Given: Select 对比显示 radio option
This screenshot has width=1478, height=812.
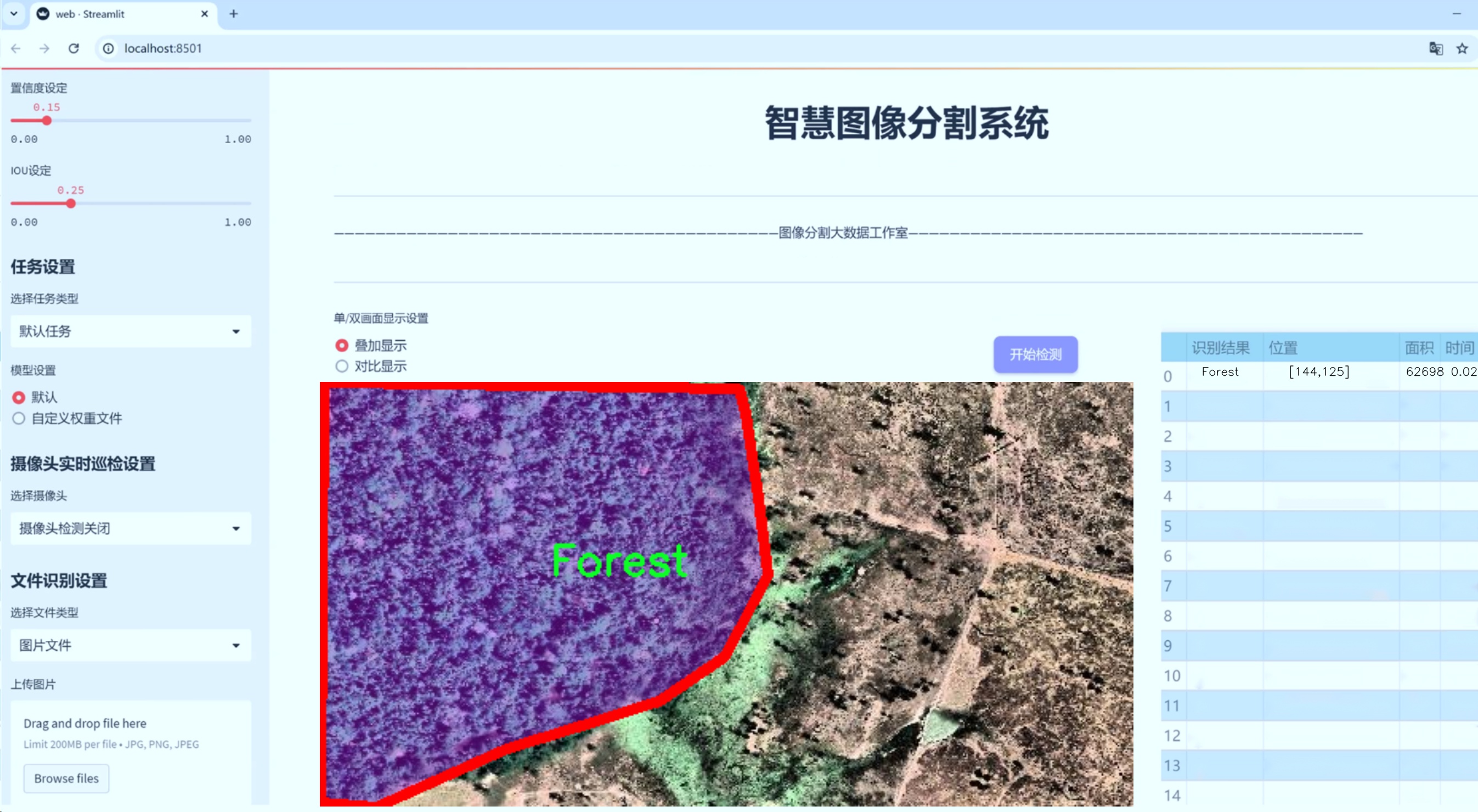Looking at the screenshot, I should coord(342,366).
